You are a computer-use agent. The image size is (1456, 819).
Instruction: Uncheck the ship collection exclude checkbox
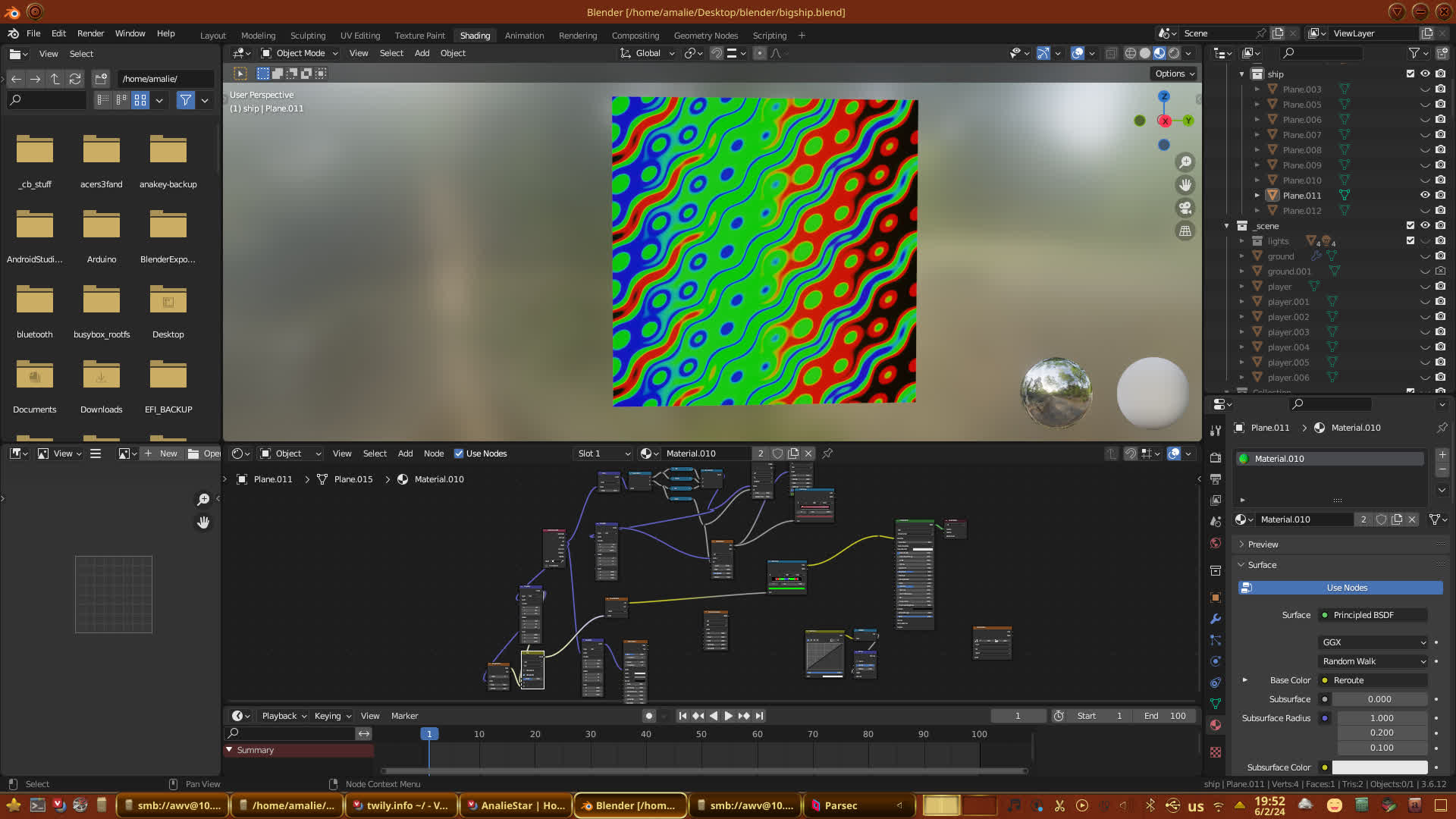(1410, 74)
